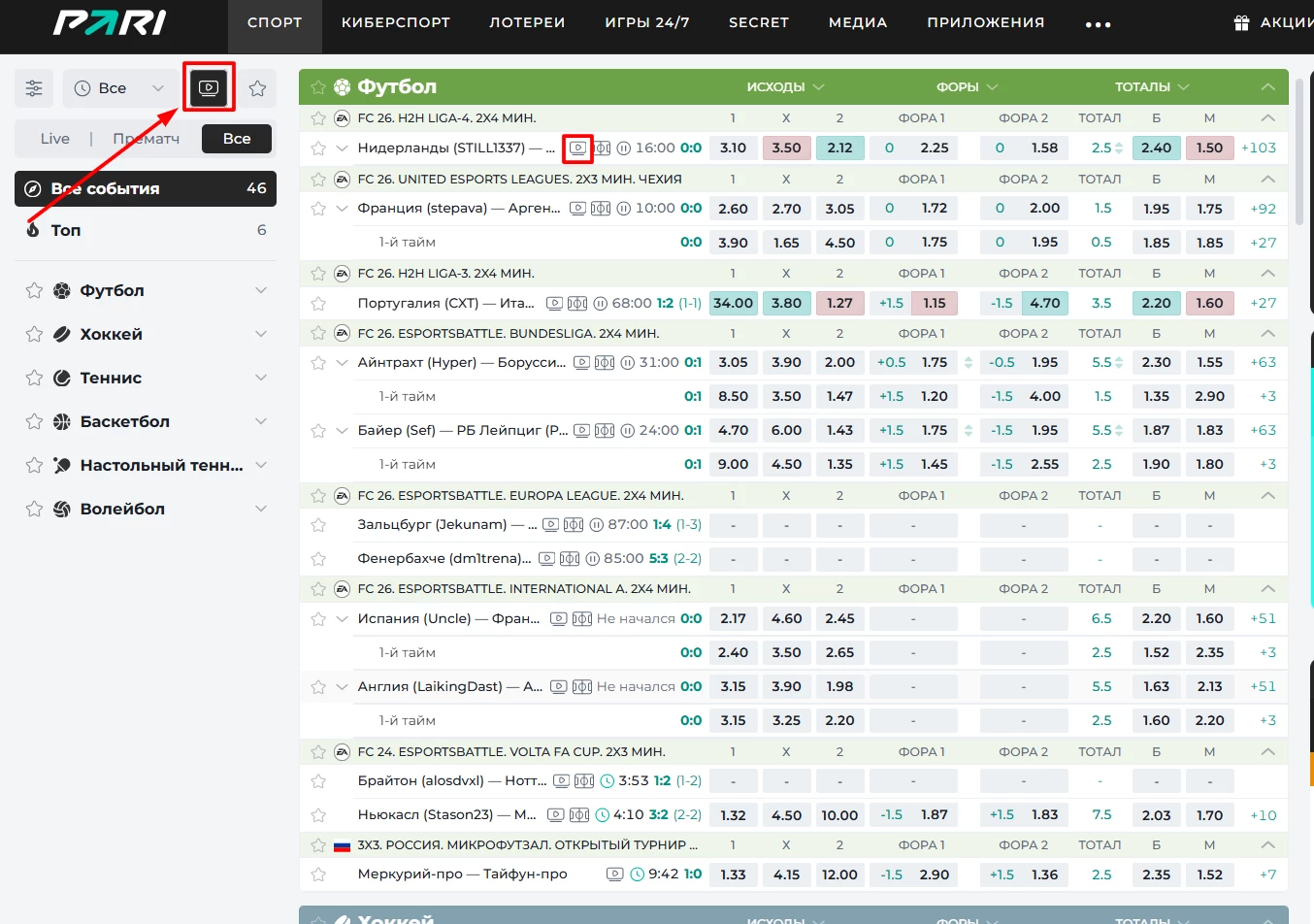The height and width of the screenshot is (924, 1314).
Task: Click the video broadcast filter icon
Action: (x=209, y=88)
